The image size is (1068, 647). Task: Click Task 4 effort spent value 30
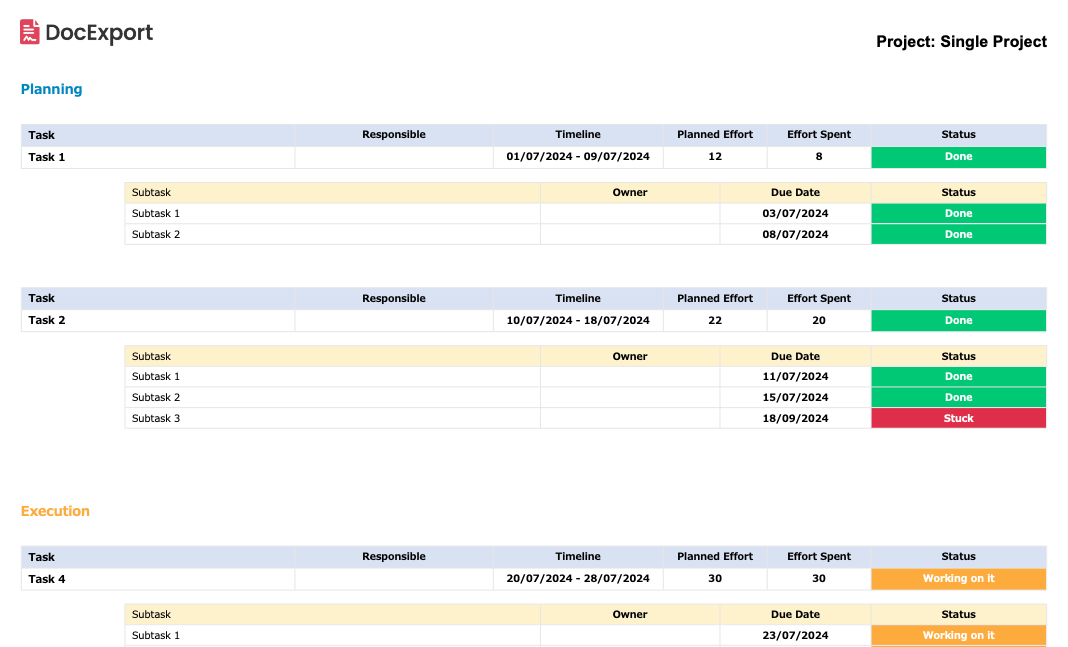819,579
